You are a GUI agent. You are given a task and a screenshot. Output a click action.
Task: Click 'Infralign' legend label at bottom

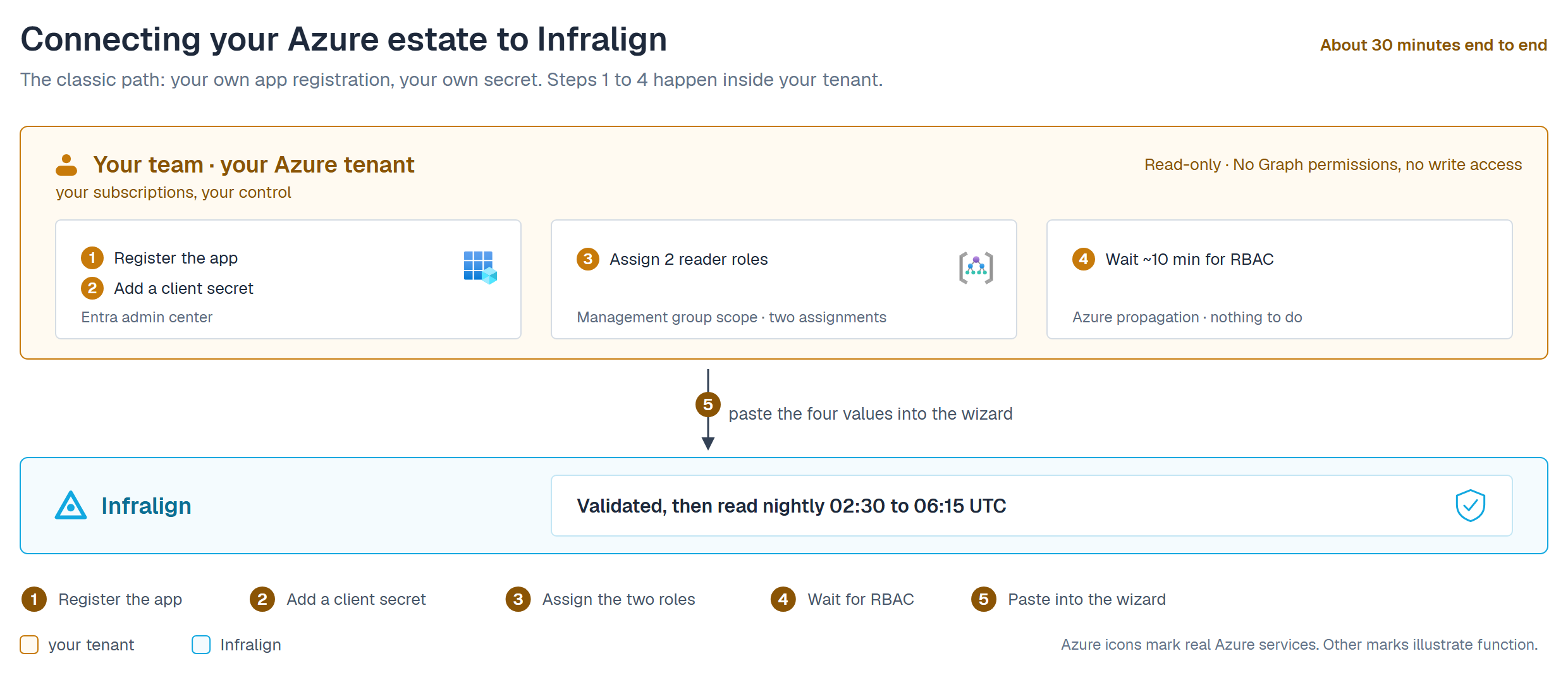pos(250,645)
